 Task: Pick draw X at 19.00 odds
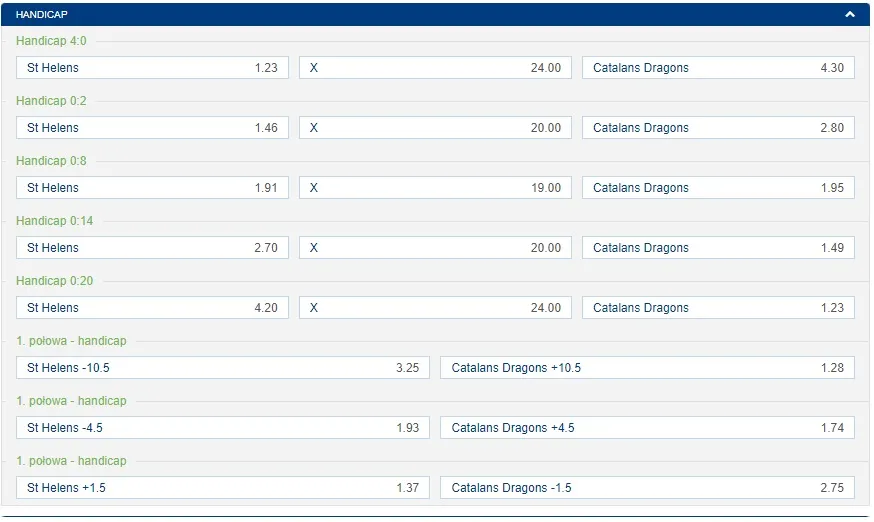[x=435, y=188]
